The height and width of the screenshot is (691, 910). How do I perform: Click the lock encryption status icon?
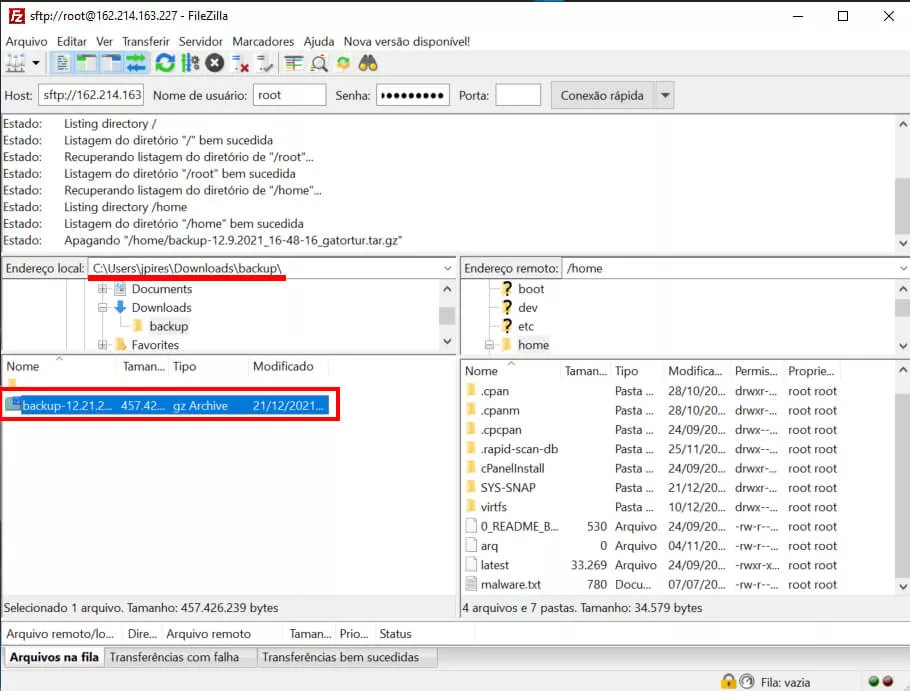[728, 681]
